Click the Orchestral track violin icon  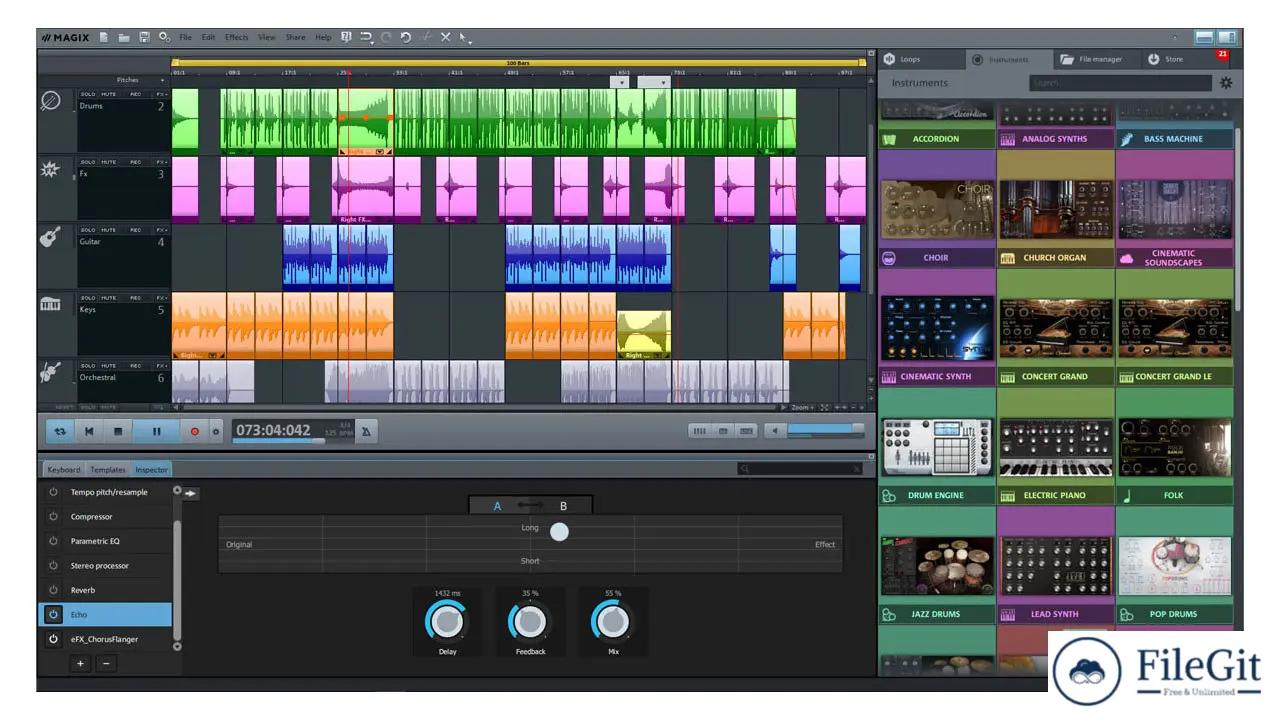(x=51, y=373)
